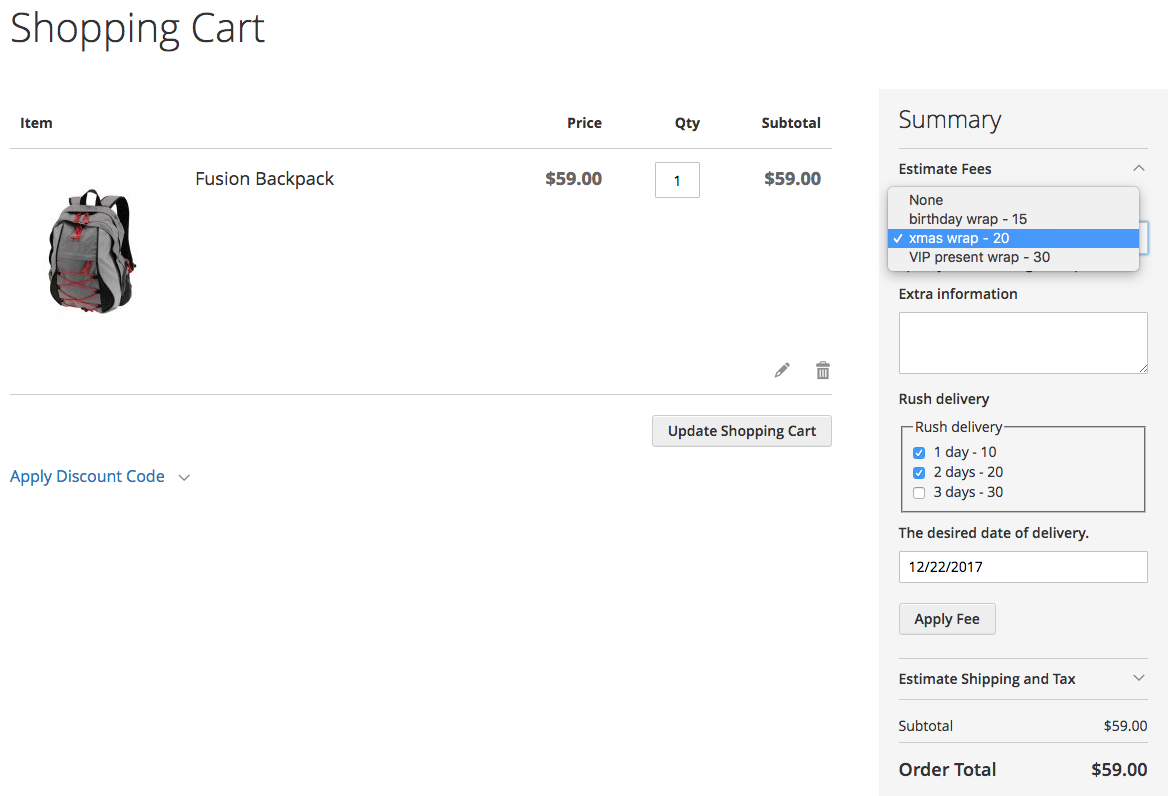Viewport: 1168px width, 796px height.
Task: Click the Order Total $59.00 amount
Action: point(1119,769)
